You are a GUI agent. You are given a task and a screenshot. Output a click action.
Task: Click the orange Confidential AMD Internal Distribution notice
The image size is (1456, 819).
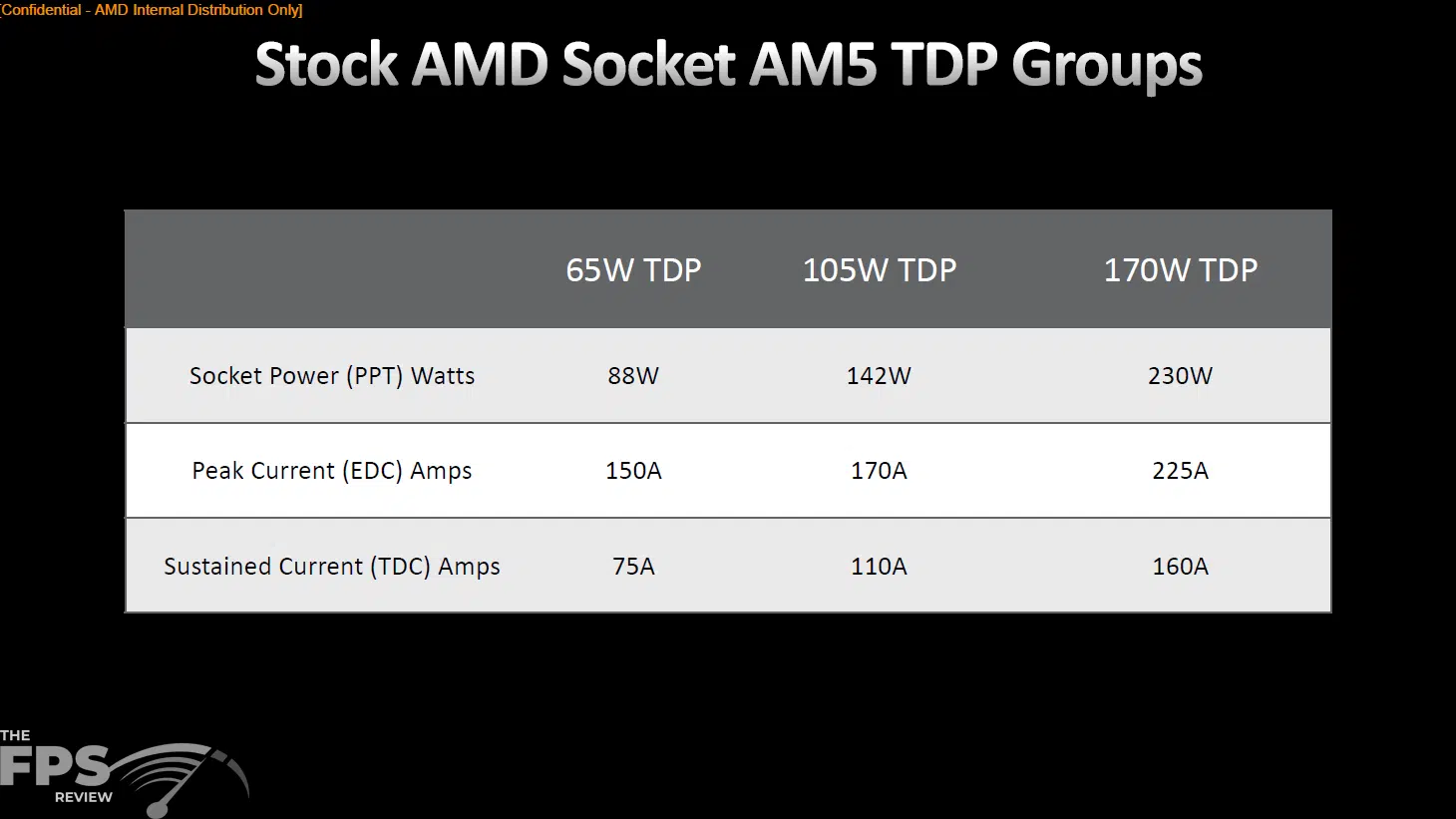(152, 10)
